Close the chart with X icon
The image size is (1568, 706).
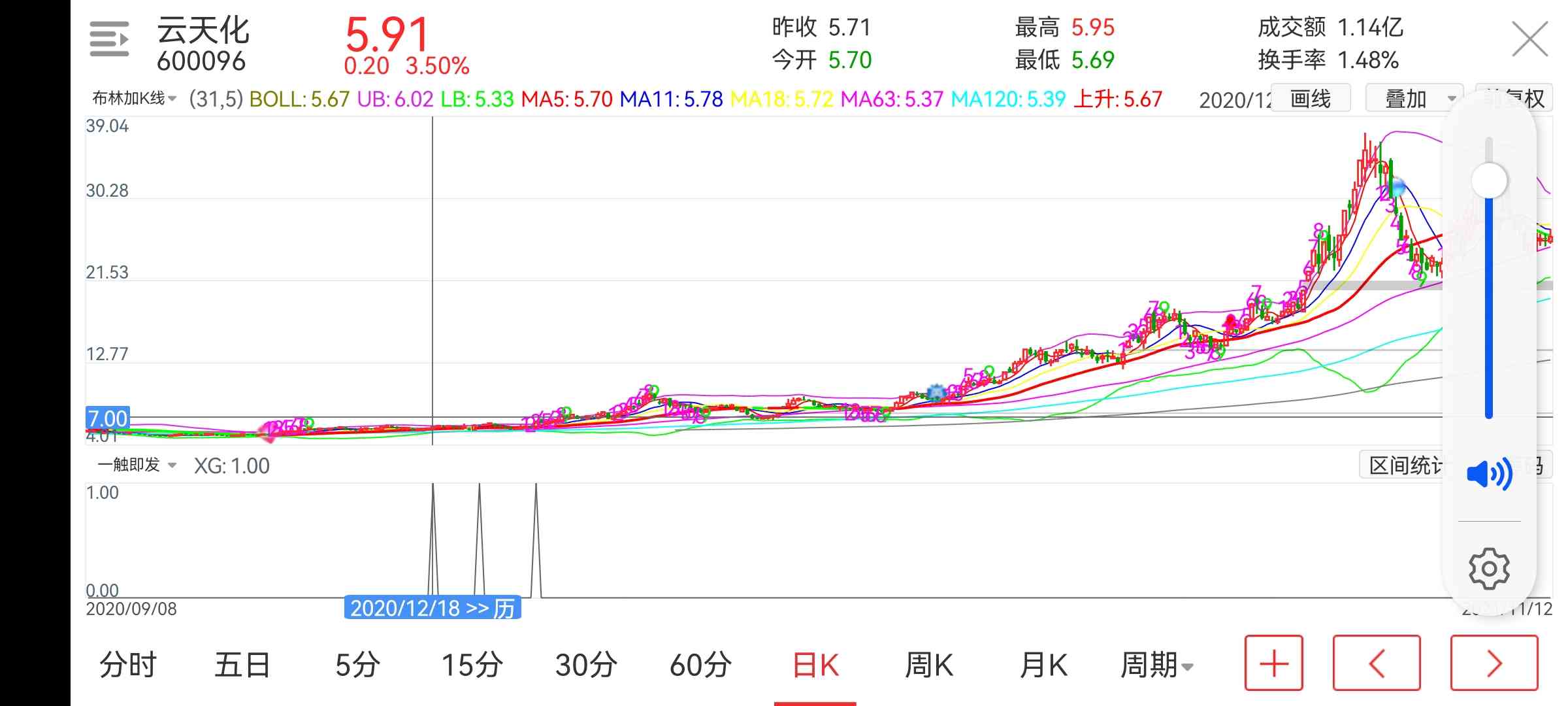(x=1529, y=39)
